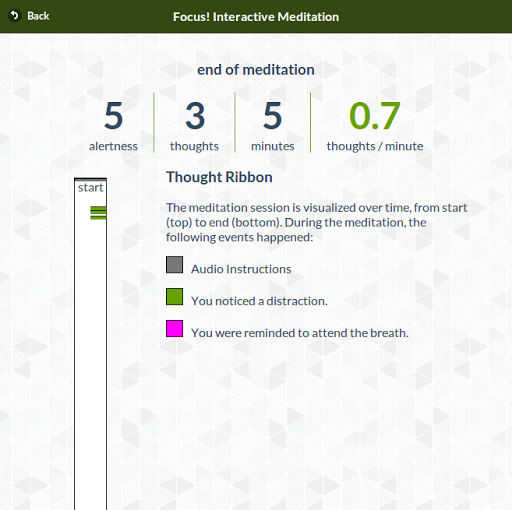Click the Focus! Interactive Meditation title
This screenshot has height=510, width=512.
click(256, 17)
